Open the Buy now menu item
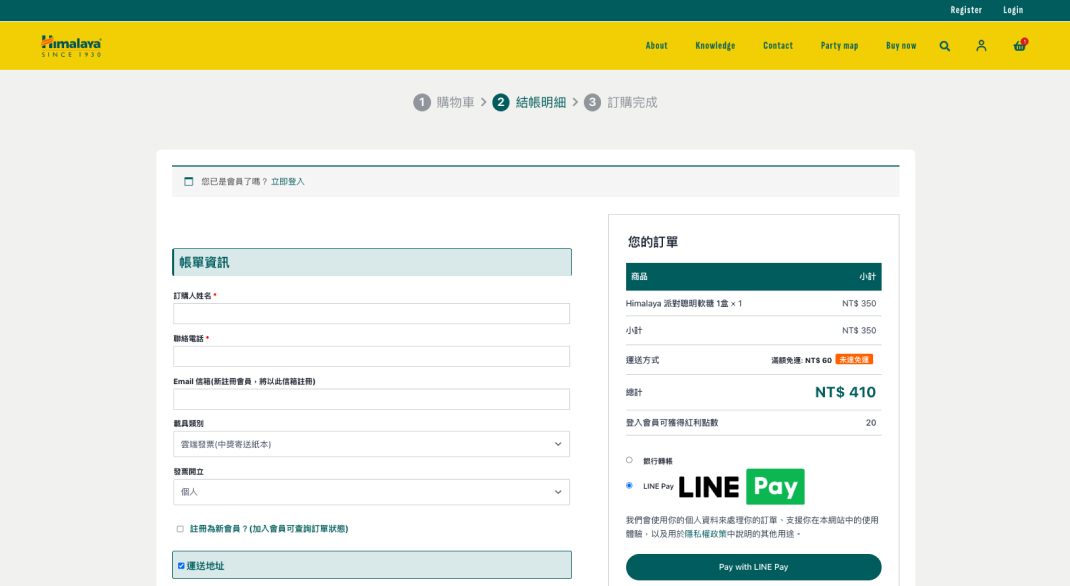Screen dimensions: 1070x586 (x=901, y=46)
